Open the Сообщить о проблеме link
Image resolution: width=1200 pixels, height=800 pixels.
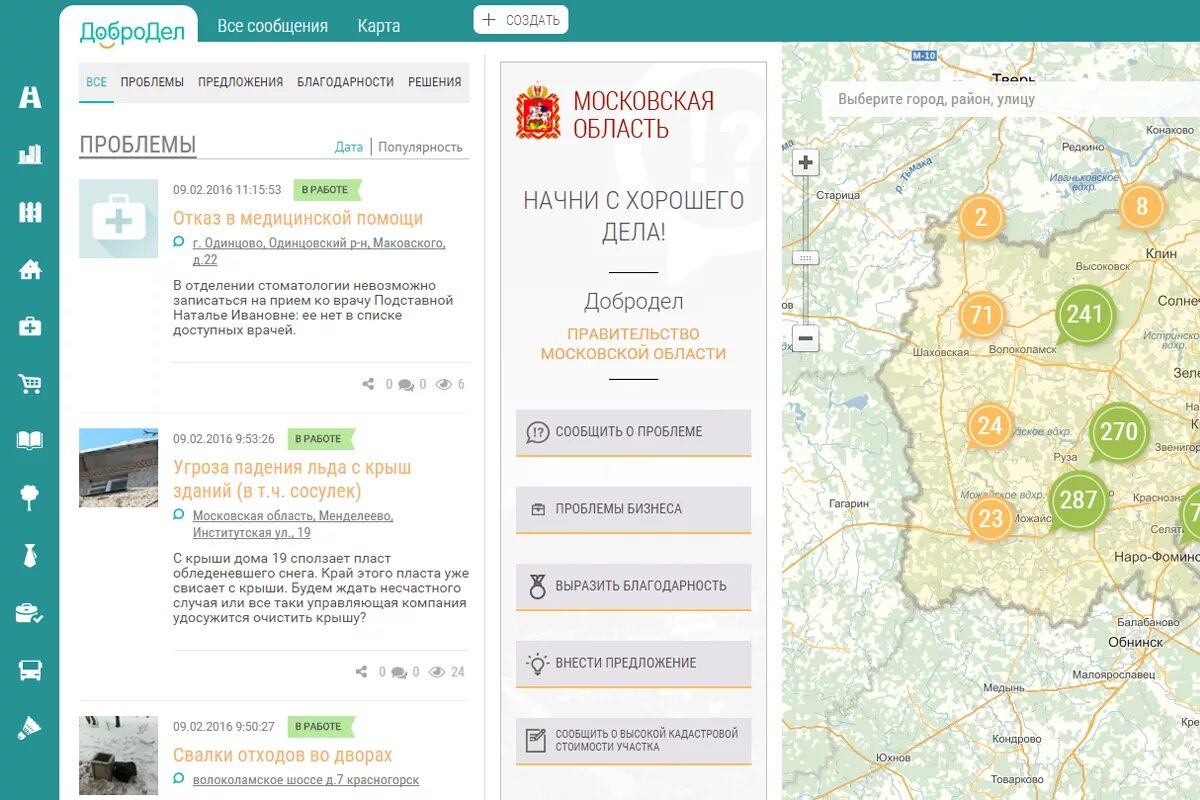[x=632, y=432]
